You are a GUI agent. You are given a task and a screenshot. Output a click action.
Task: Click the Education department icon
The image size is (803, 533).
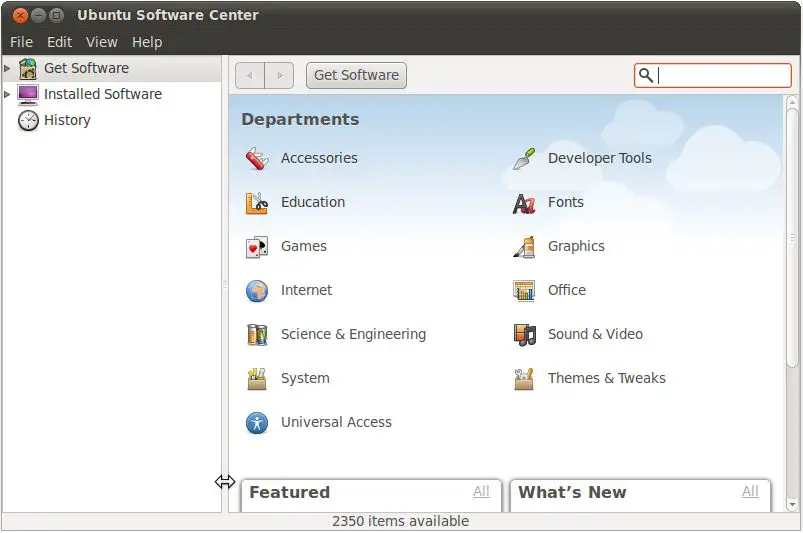(x=257, y=202)
